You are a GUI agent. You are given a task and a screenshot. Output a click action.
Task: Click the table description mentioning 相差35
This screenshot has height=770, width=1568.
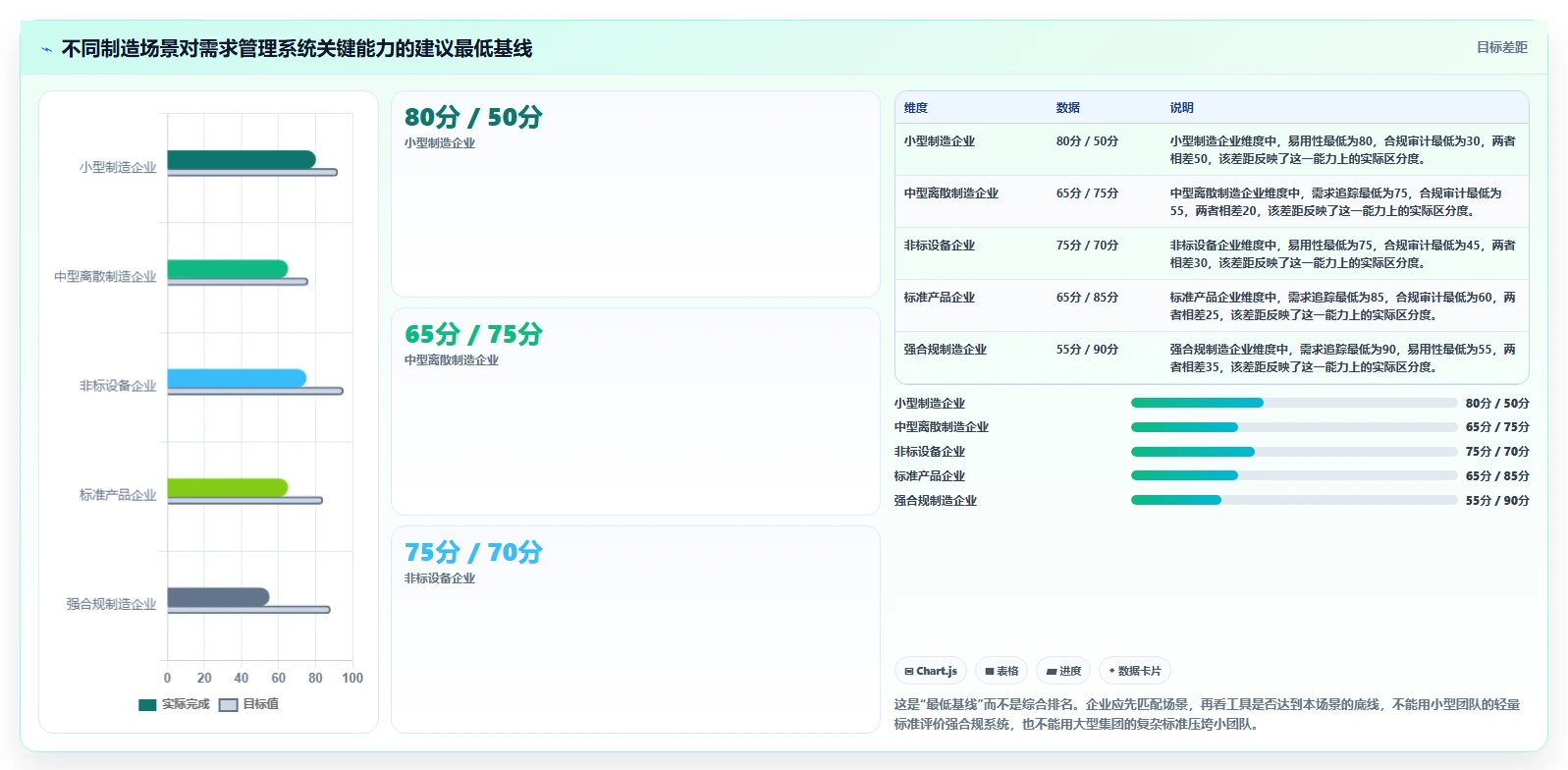(1343, 358)
